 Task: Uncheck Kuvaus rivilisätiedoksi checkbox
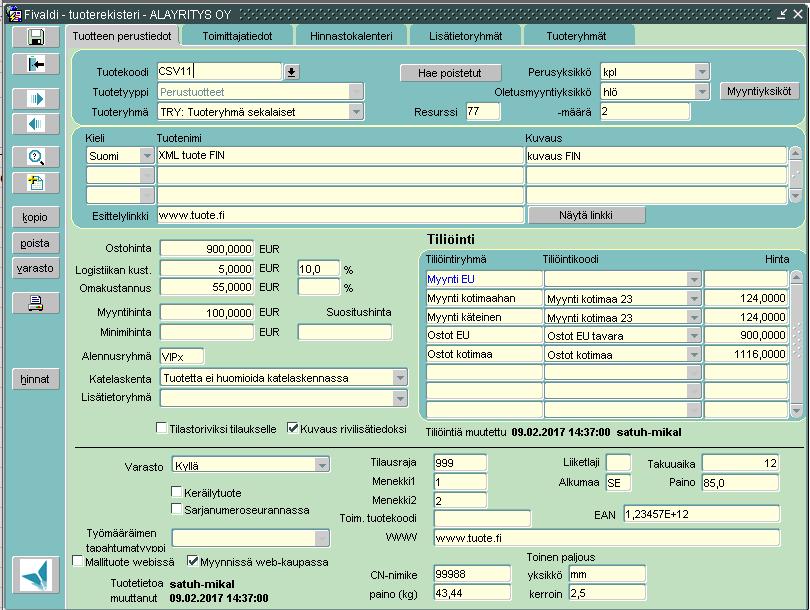(x=292, y=428)
